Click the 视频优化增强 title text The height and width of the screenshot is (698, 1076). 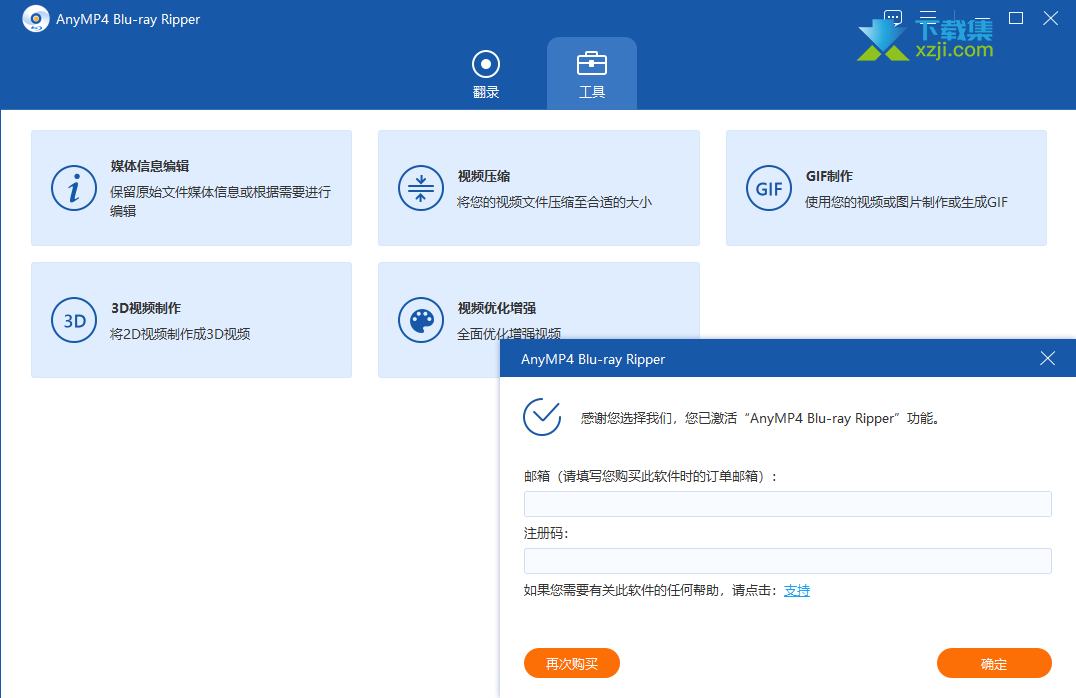(497, 308)
